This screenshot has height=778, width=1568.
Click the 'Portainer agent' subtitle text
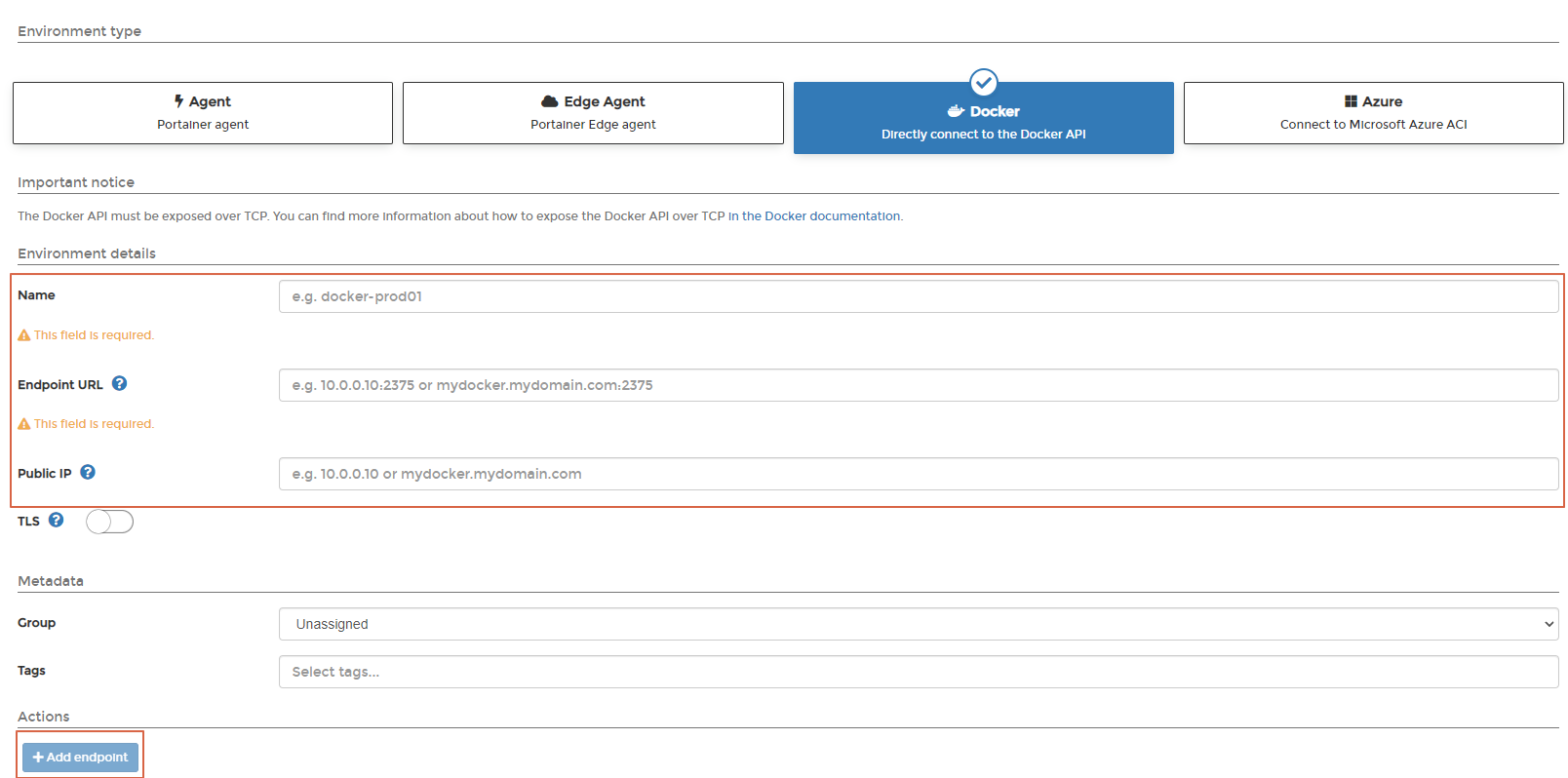pos(203,125)
